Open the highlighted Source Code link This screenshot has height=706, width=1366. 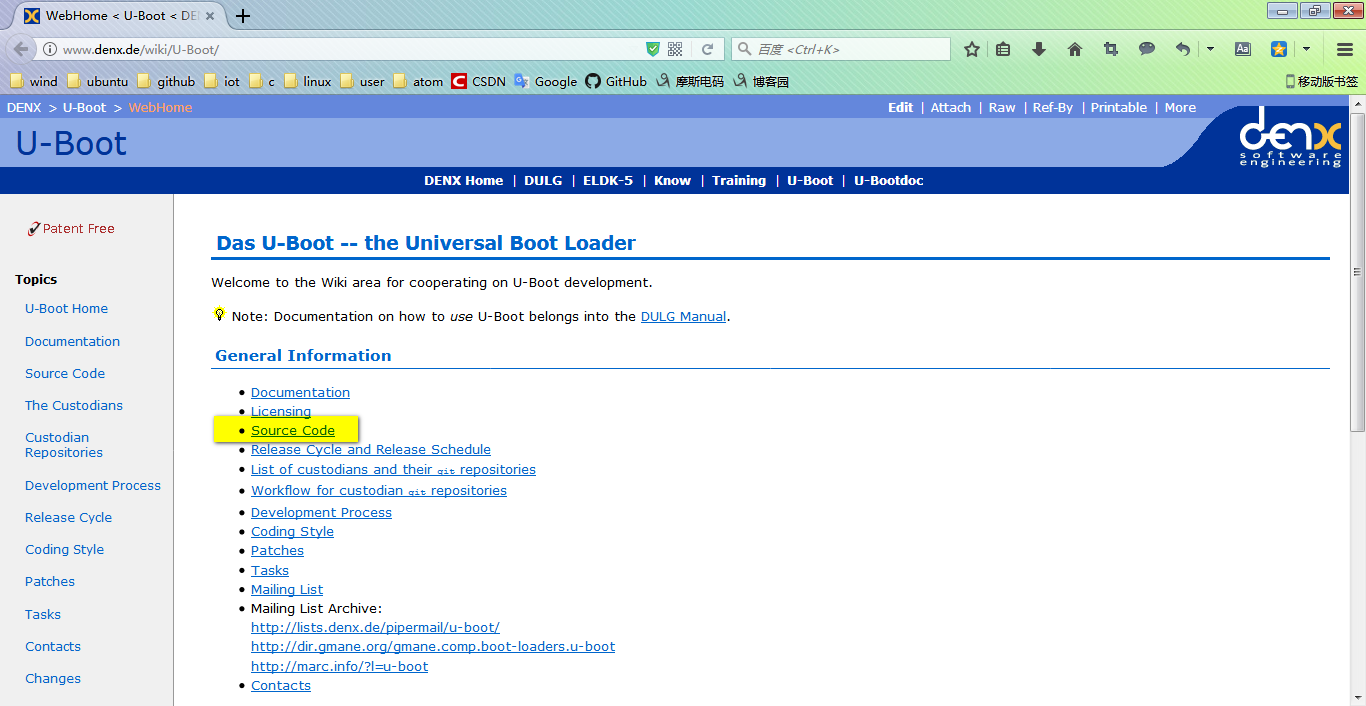[293, 430]
